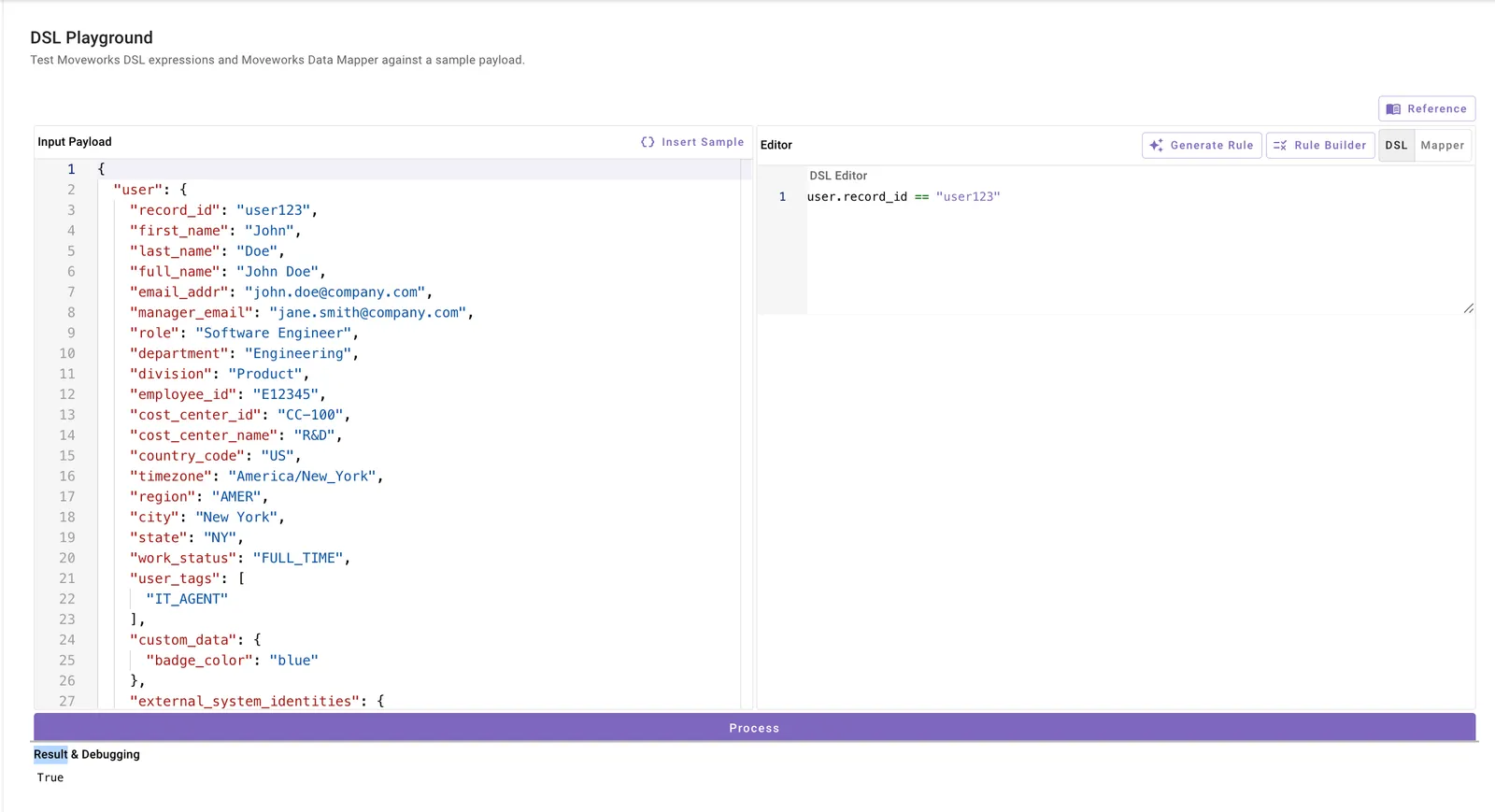Viewport: 1495px width, 812px height.
Task: Click the "timezone" payload line
Action: tap(256, 477)
